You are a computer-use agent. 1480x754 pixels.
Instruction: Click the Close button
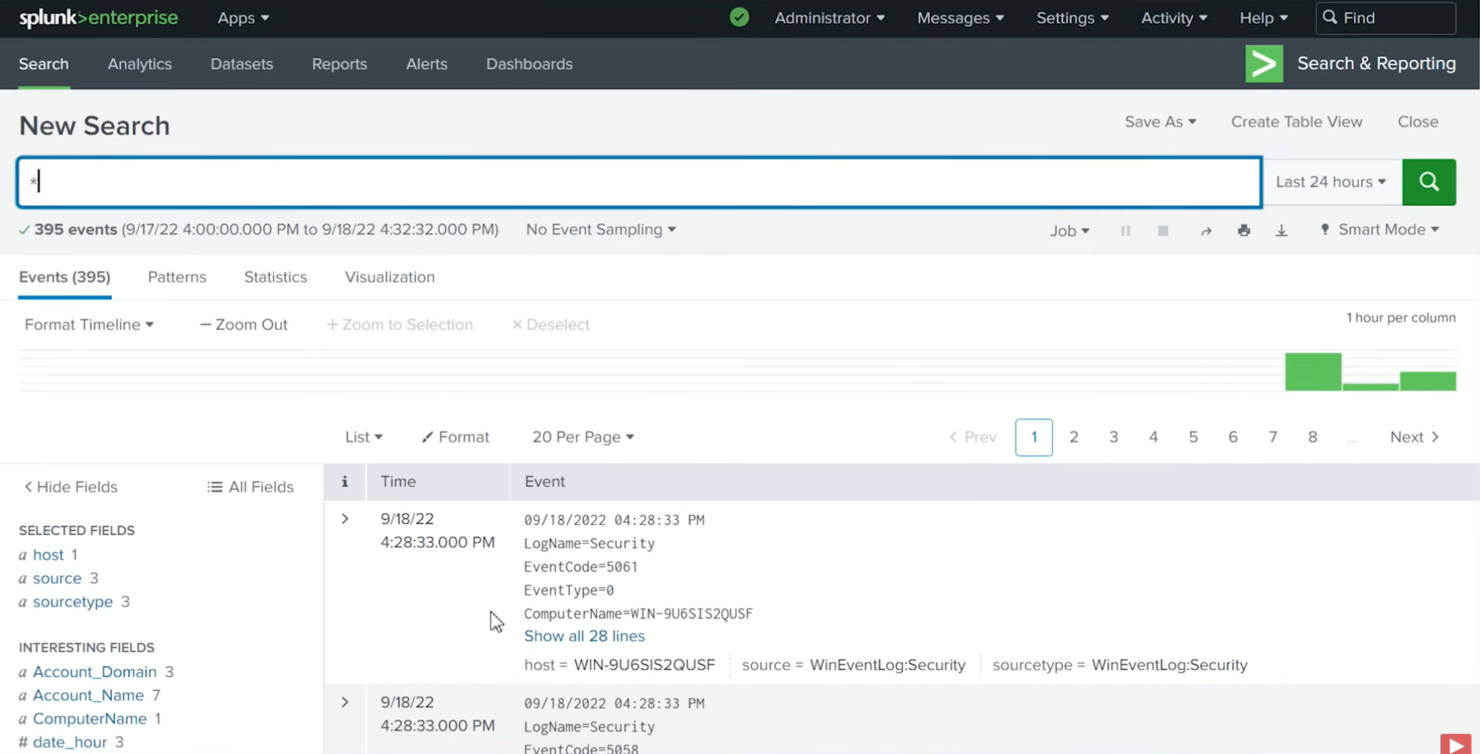tap(1418, 122)
